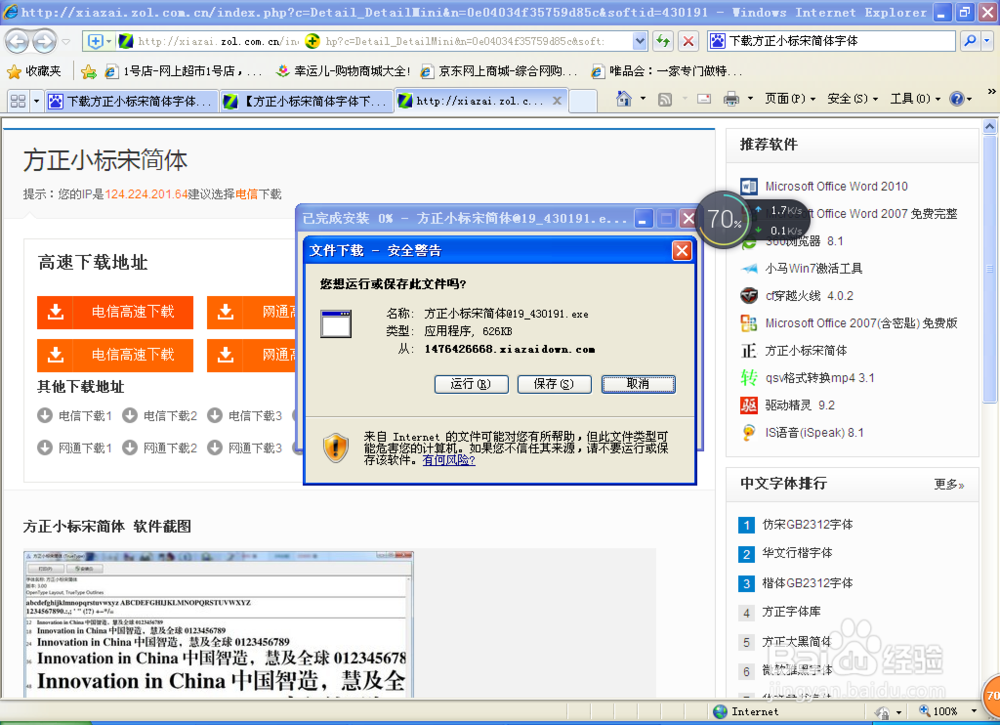Open the 页面(P) menu
This screenshot has width=1000, height=725.
tap(790, 99)
